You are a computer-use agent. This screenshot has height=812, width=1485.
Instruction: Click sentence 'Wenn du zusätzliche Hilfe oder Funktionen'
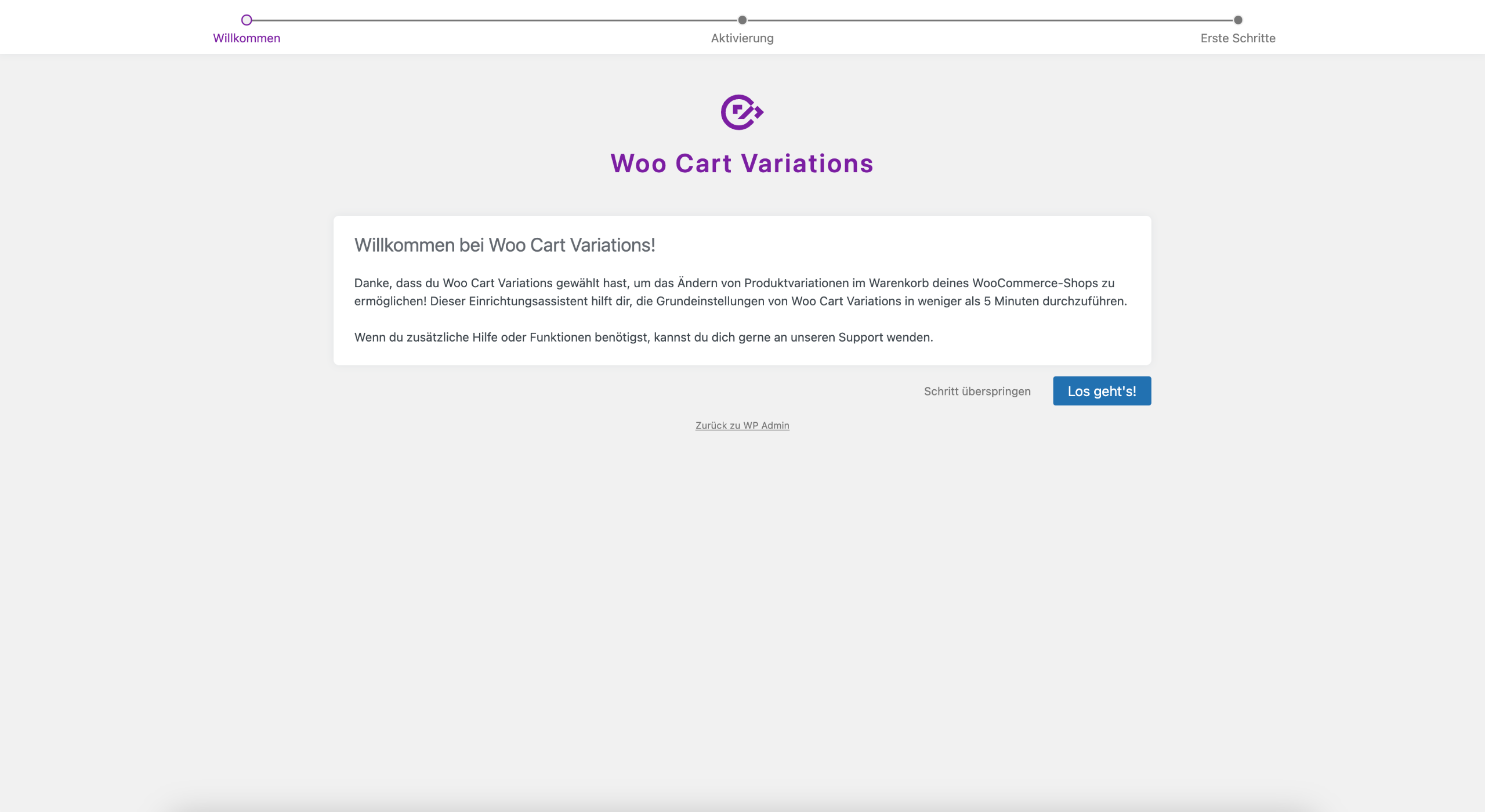[x=643, y=337]
